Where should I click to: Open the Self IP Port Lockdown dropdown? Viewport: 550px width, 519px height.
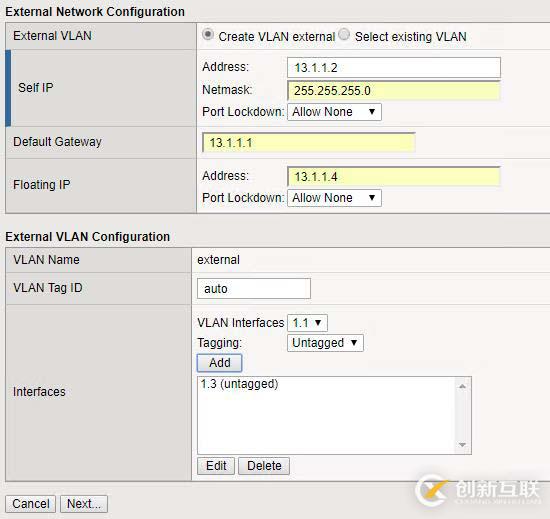click(x=334, y=112)
